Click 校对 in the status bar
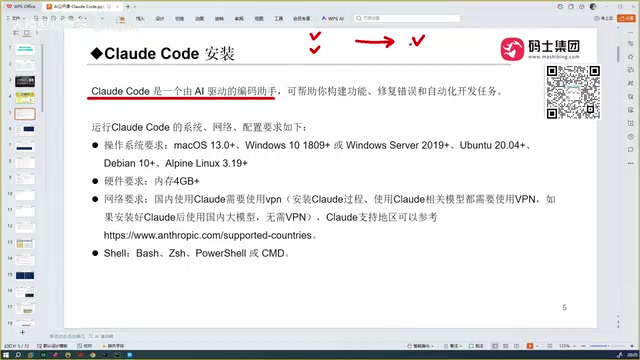This screenshot has height=360, width=640. pos(84,346)
